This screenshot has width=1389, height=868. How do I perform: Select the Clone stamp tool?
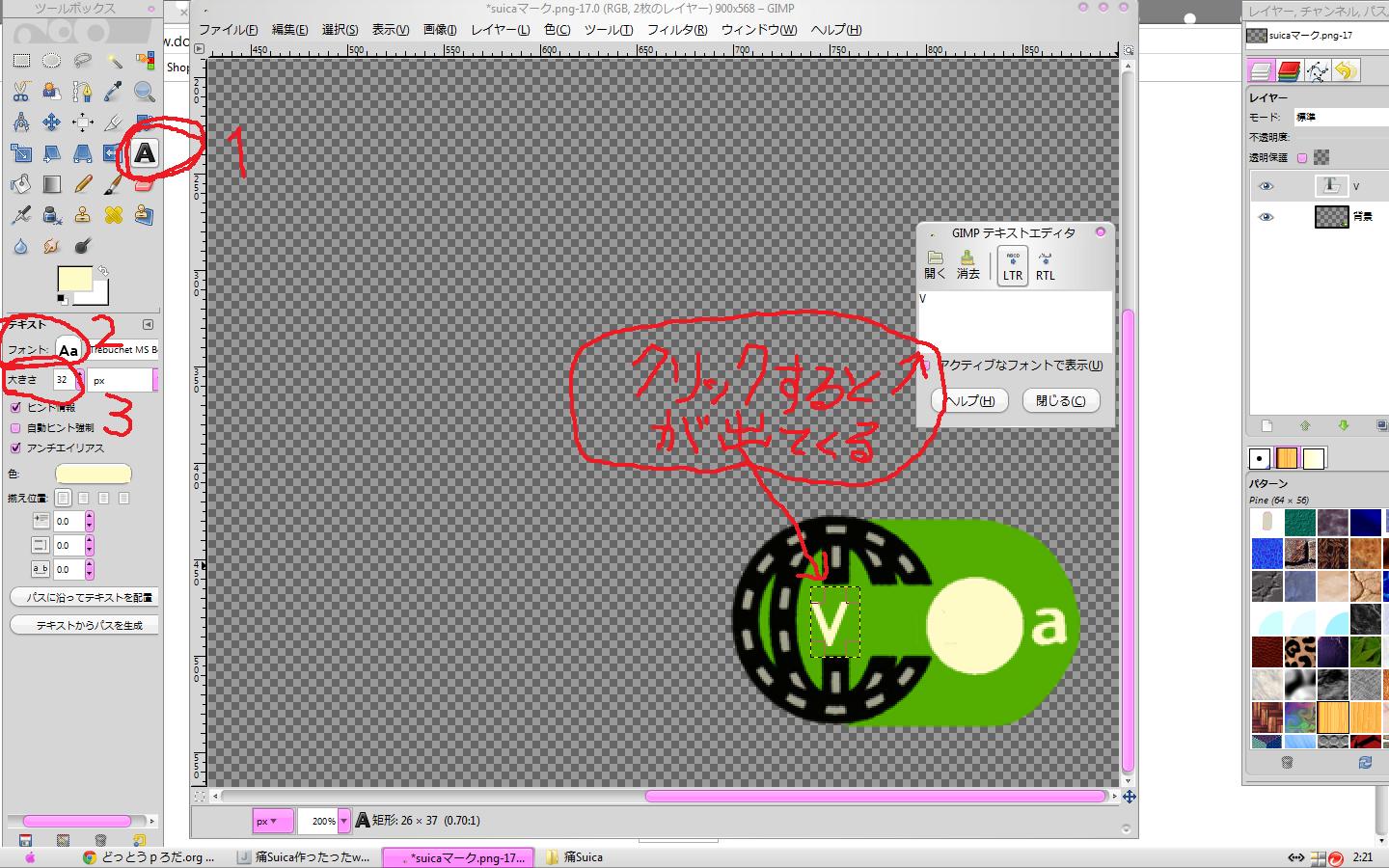[83, 215]
